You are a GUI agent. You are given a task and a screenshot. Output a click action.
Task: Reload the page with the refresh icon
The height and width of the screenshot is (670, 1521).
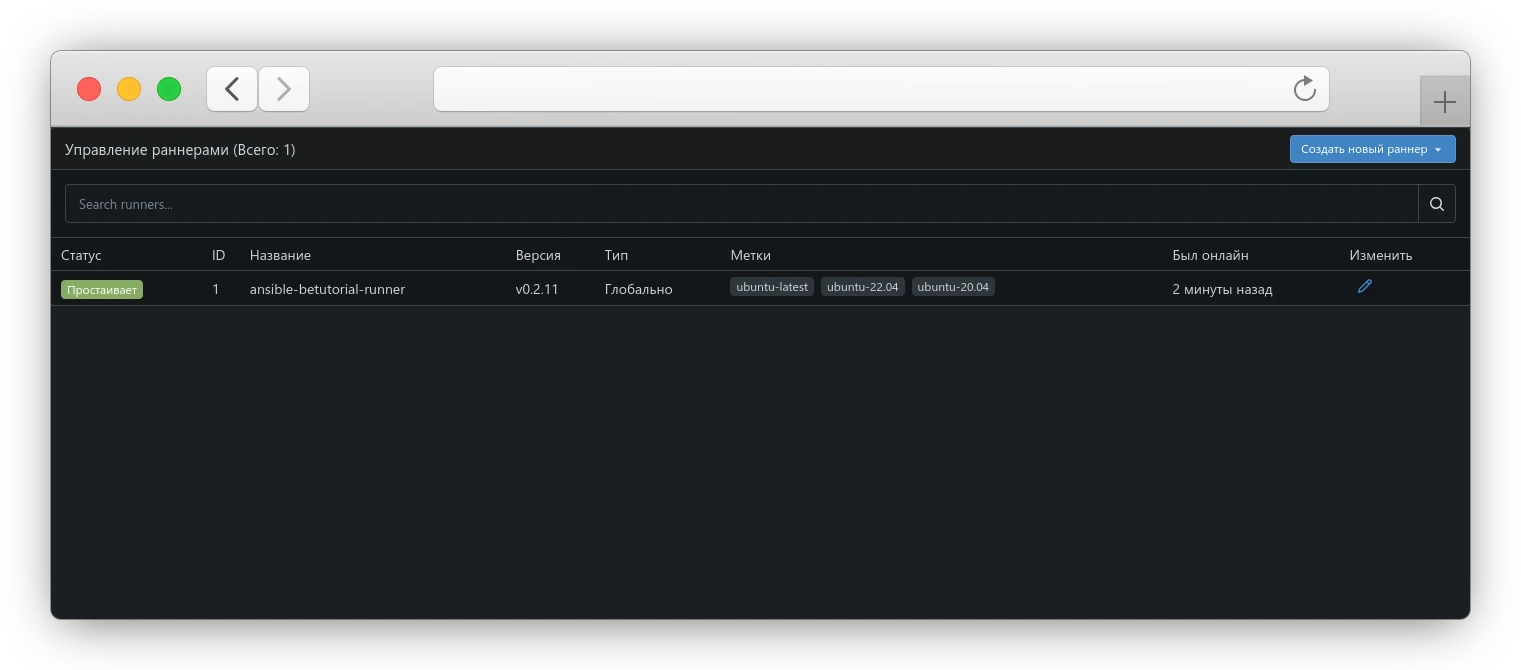pos(1304,89)
